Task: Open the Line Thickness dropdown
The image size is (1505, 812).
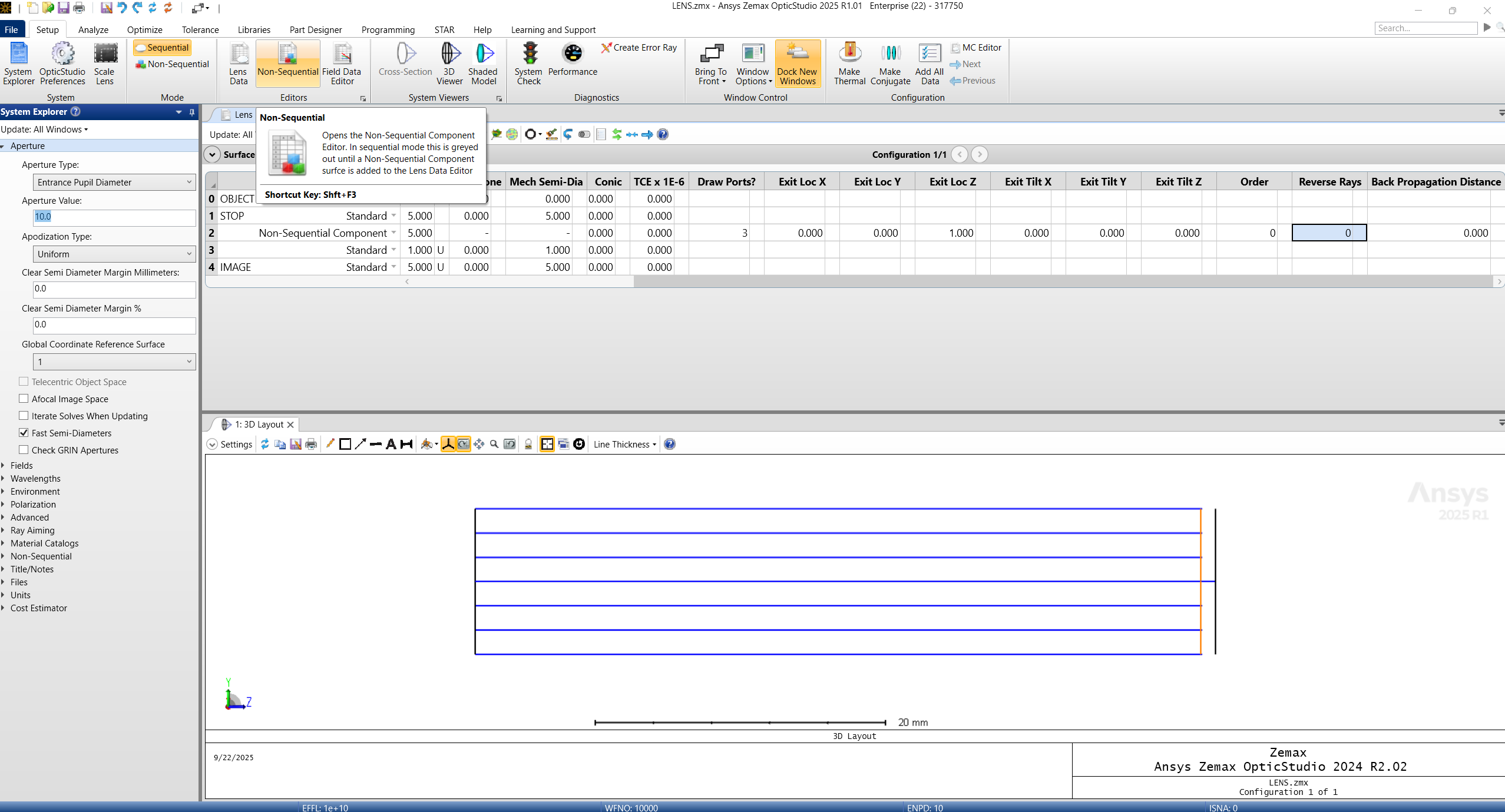Action: click(624, 444)
